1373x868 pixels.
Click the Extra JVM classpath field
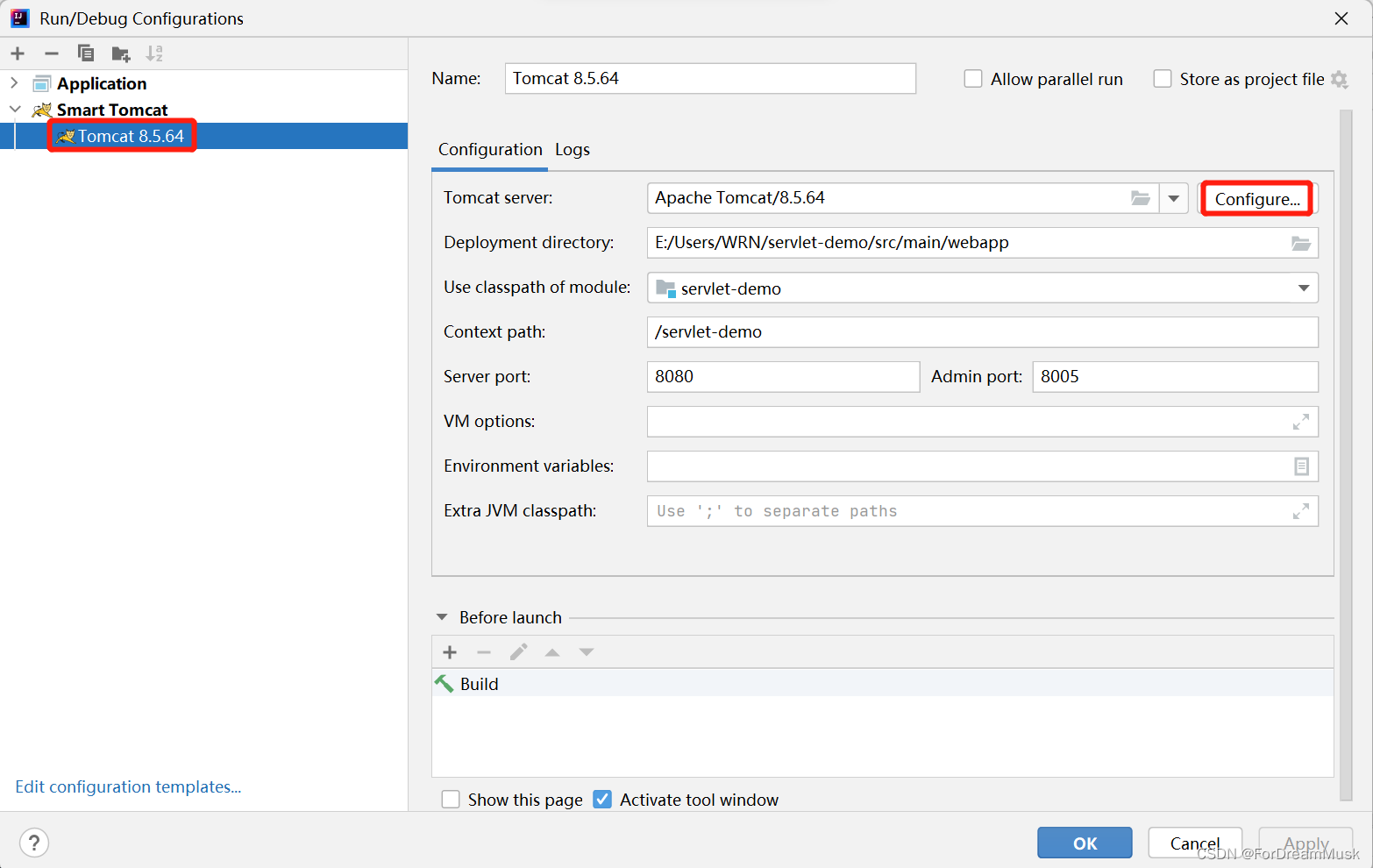click(983, 511)
